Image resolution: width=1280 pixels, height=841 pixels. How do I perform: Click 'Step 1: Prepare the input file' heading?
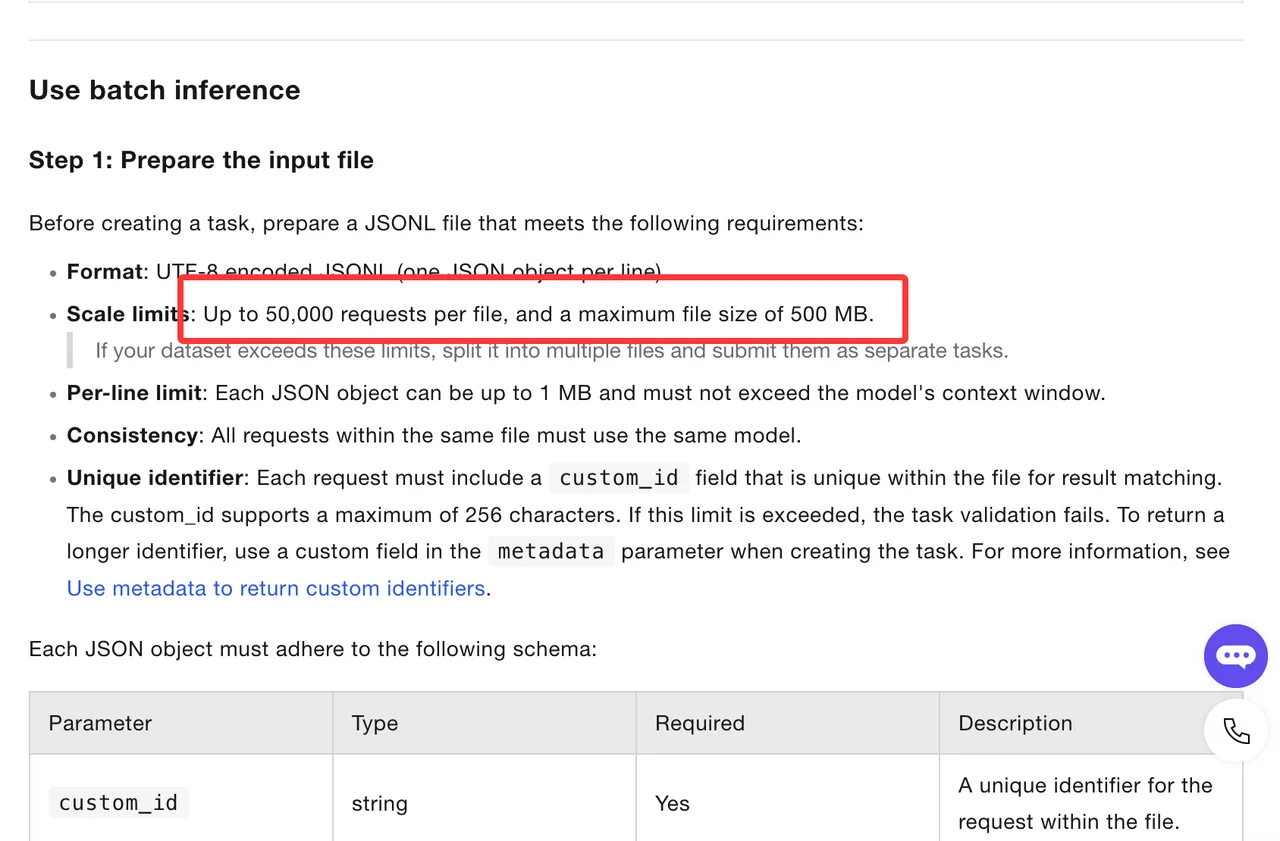[201, 160]
